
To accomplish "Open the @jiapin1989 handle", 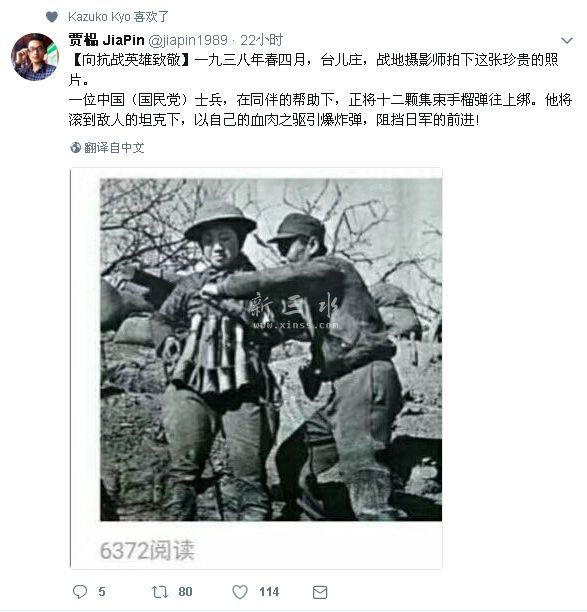I will 188,40.
